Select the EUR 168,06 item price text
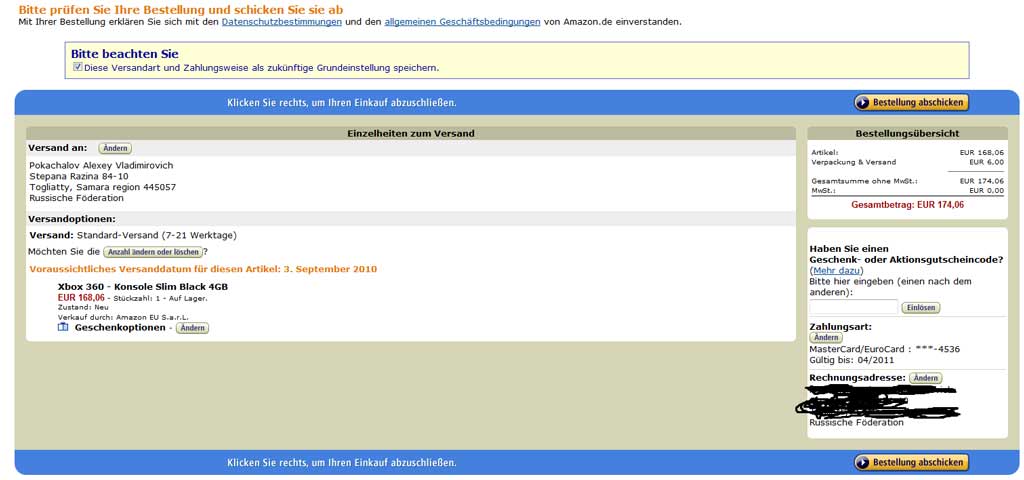1024x480 pixels. [x=81, y=298]
